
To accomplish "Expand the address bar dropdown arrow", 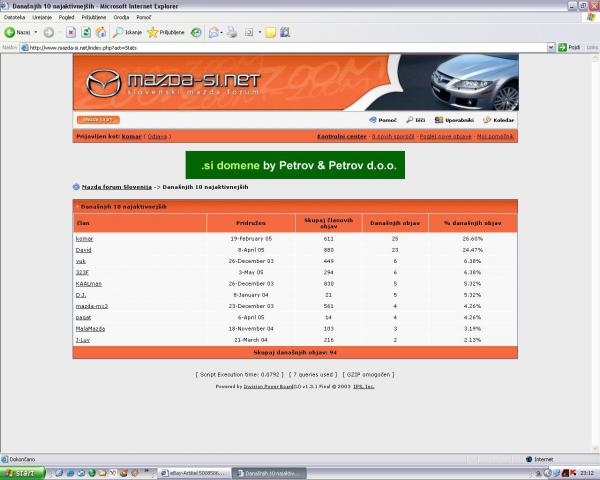I will pyautogui.click(x=550, y=47).
